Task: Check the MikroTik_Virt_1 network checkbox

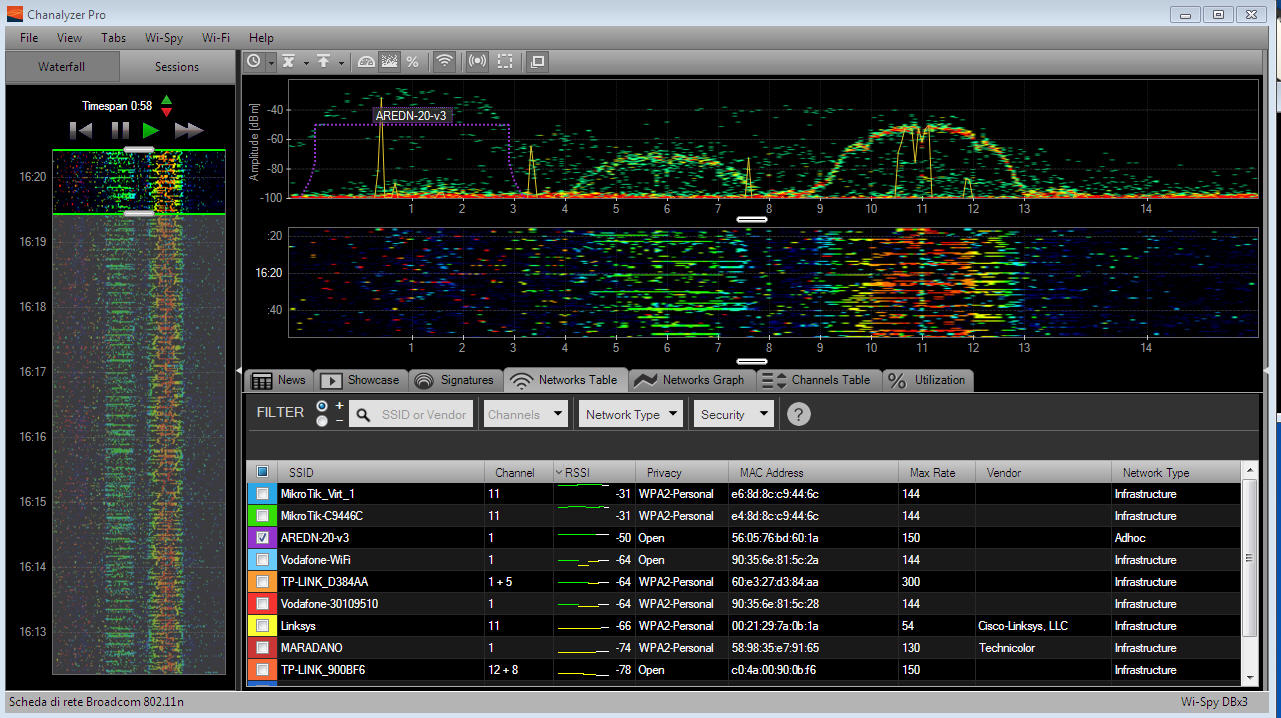Action: (262, 494)
